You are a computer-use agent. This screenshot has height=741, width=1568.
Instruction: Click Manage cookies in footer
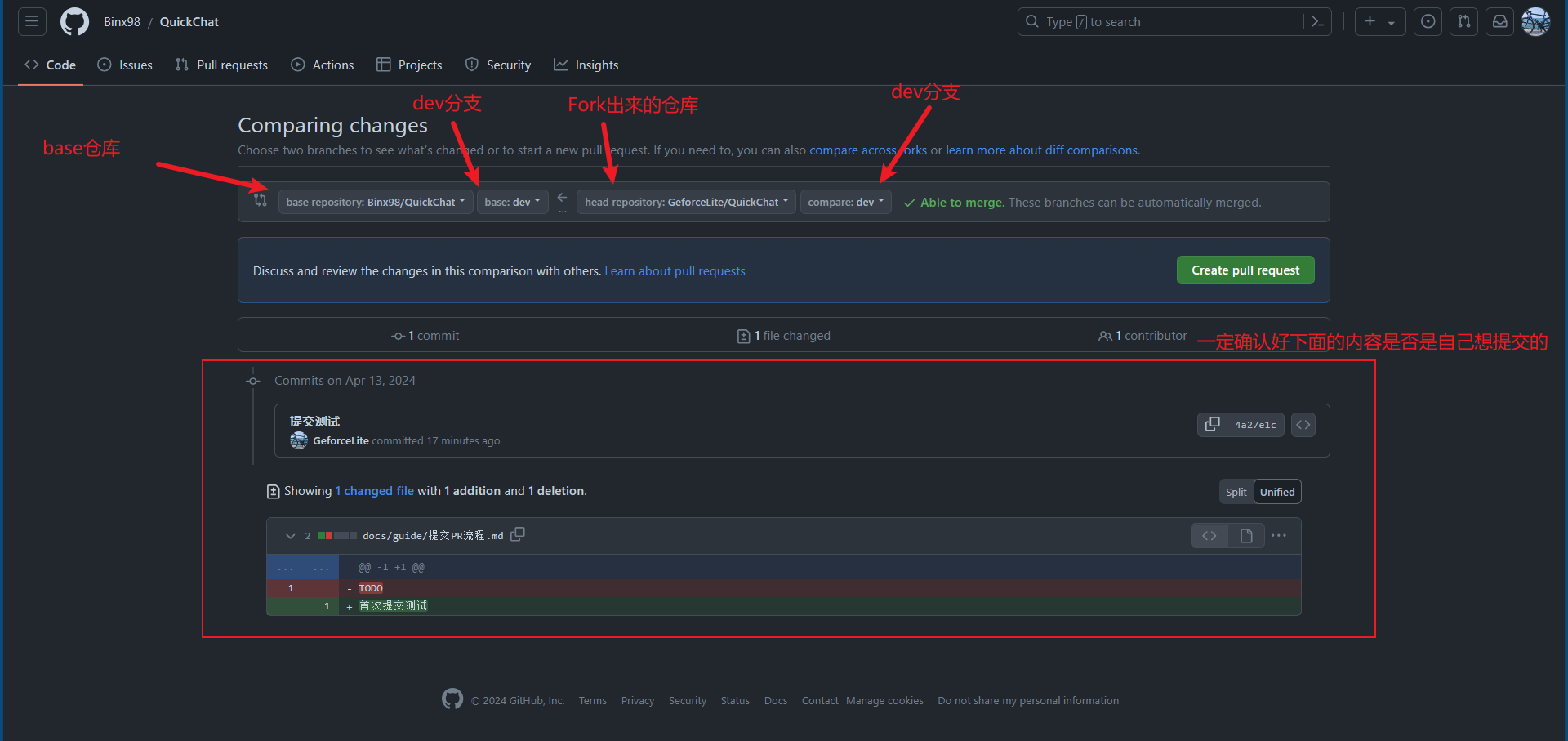point(884,701)
